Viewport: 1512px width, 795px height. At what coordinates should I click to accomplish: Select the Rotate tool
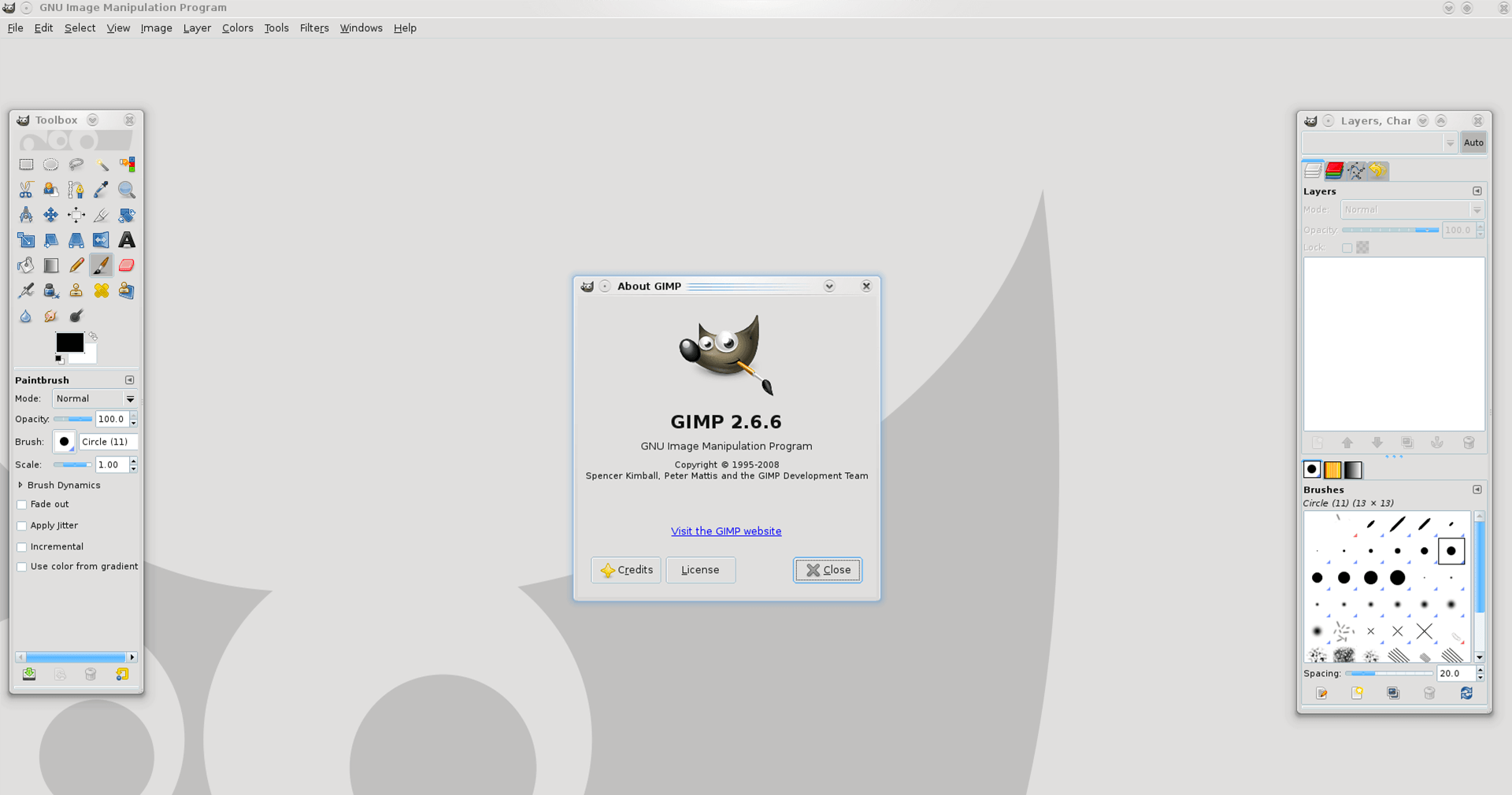(127, 215)
